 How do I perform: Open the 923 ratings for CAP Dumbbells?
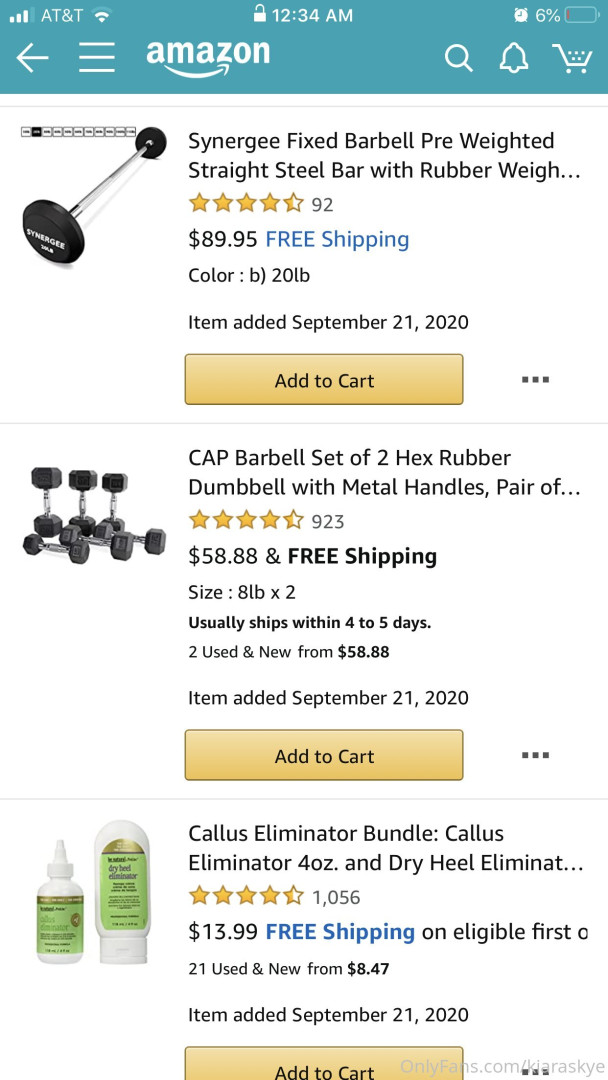point(327,521)
